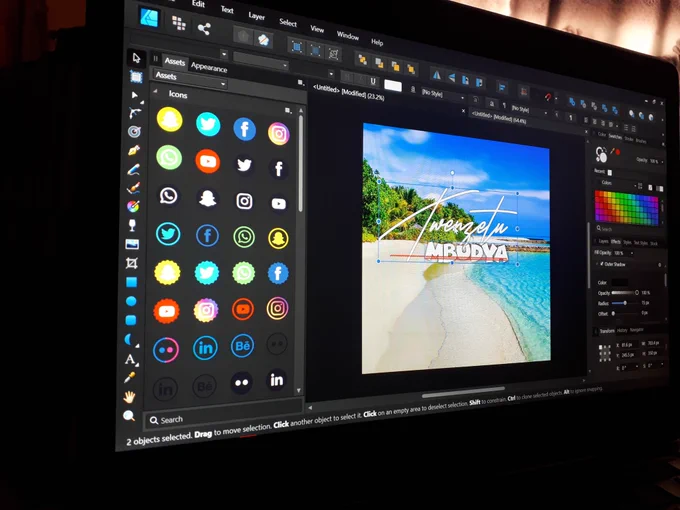This screenshot has height=510, width=680.
Task: Select the Move tool arrow
Action: 136,58
